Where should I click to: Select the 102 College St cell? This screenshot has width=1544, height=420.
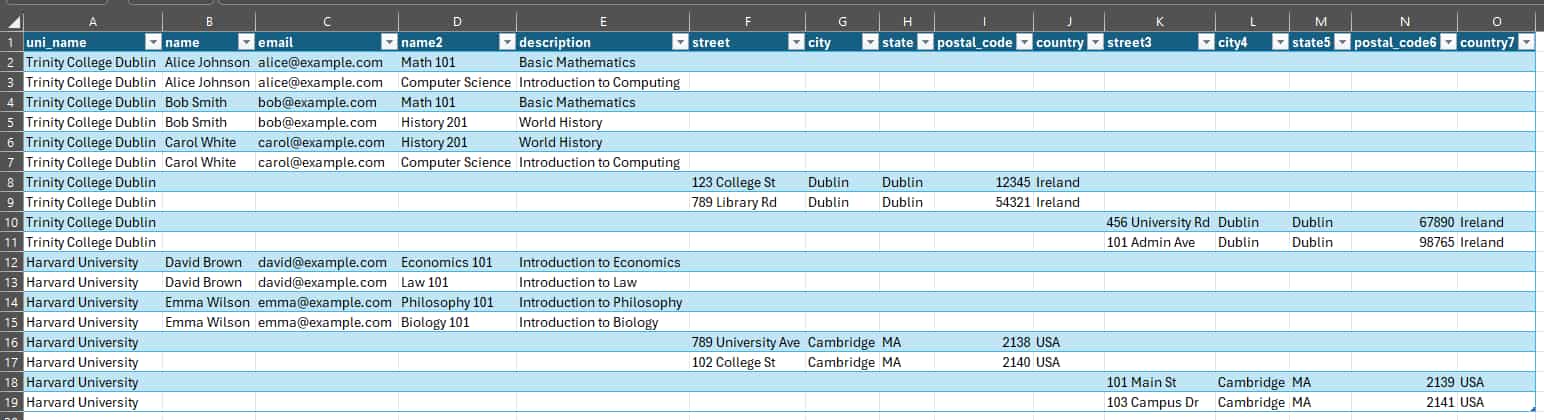[748, 362]
